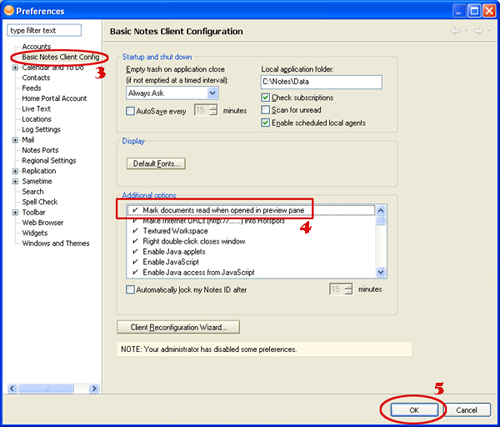Select Locations preferences item
The height and width of the screenshot is (427, 500).
(37, 119)
